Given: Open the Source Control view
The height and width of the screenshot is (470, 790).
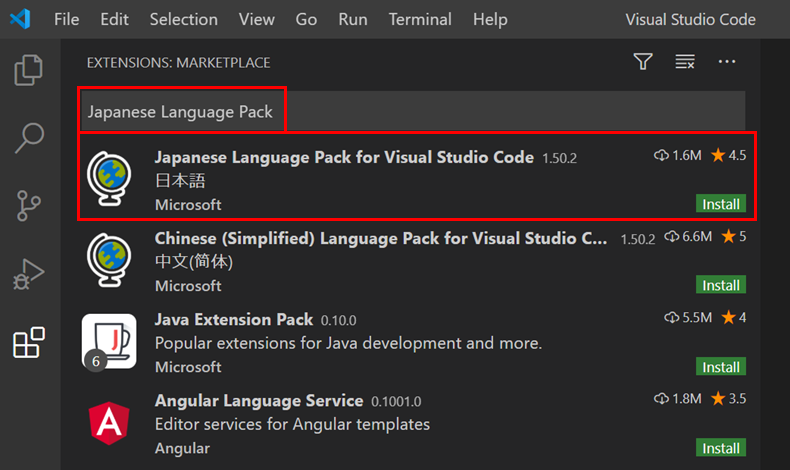Looking at the screenshot, I should click(29, 206).
